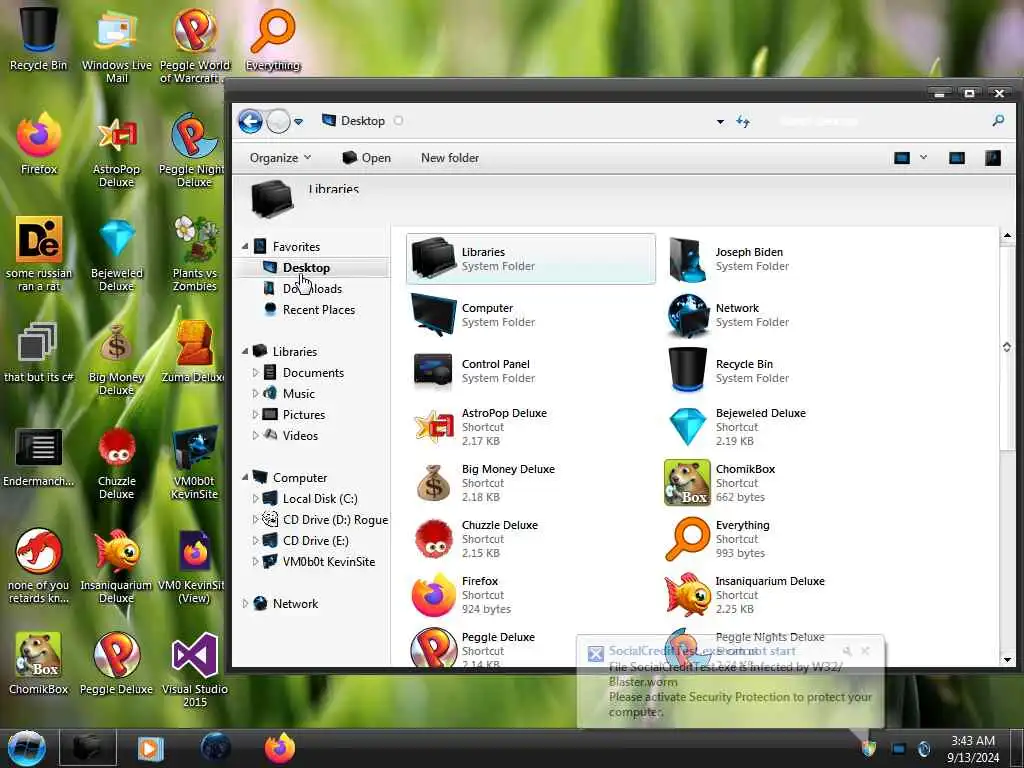Select Insaniquarium Deluxe shortcut in file list
Viewport: 1024px width, 768px height.
click(784, 595)
